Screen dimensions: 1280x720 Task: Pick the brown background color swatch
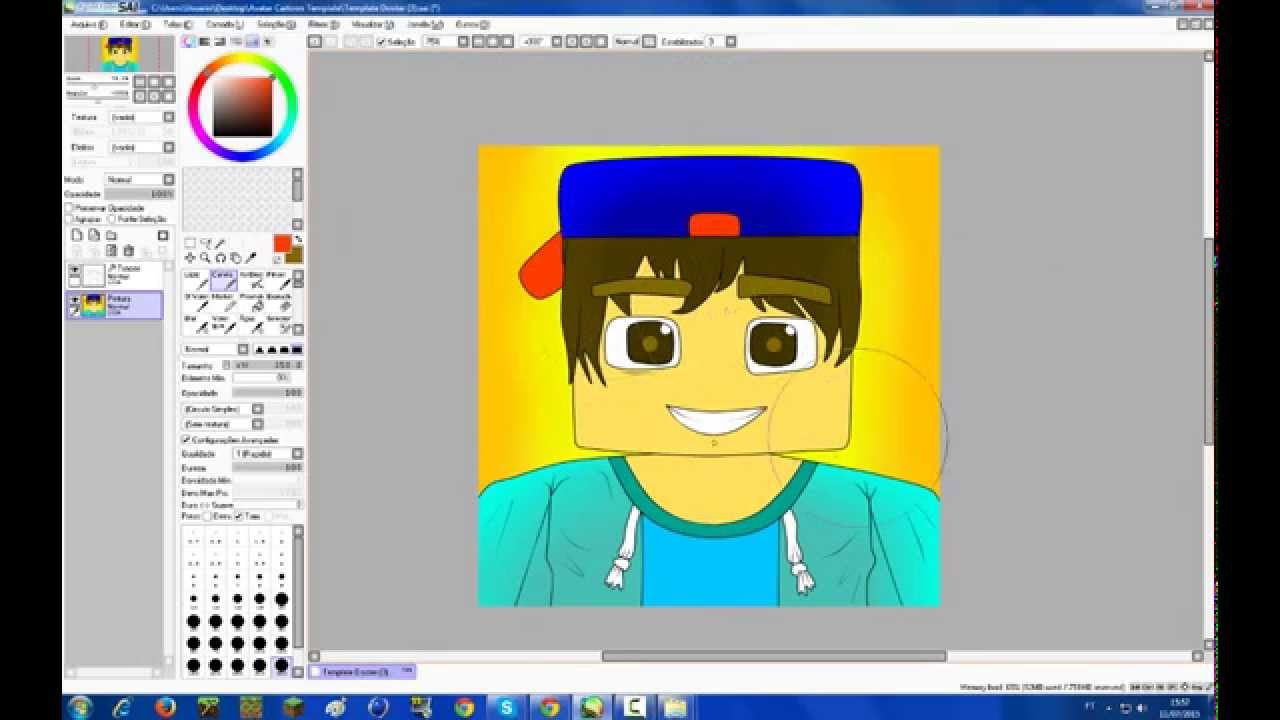[x=294, y=256]
